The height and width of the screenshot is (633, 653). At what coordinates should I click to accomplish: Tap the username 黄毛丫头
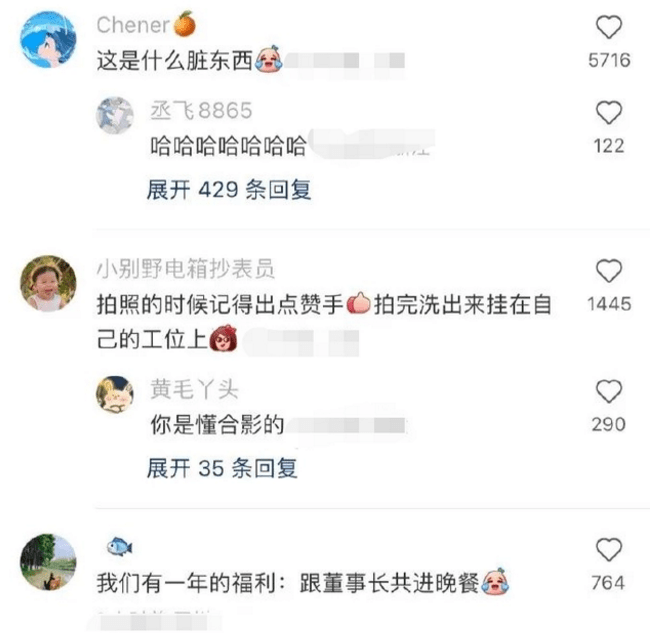tap(194, 389)
